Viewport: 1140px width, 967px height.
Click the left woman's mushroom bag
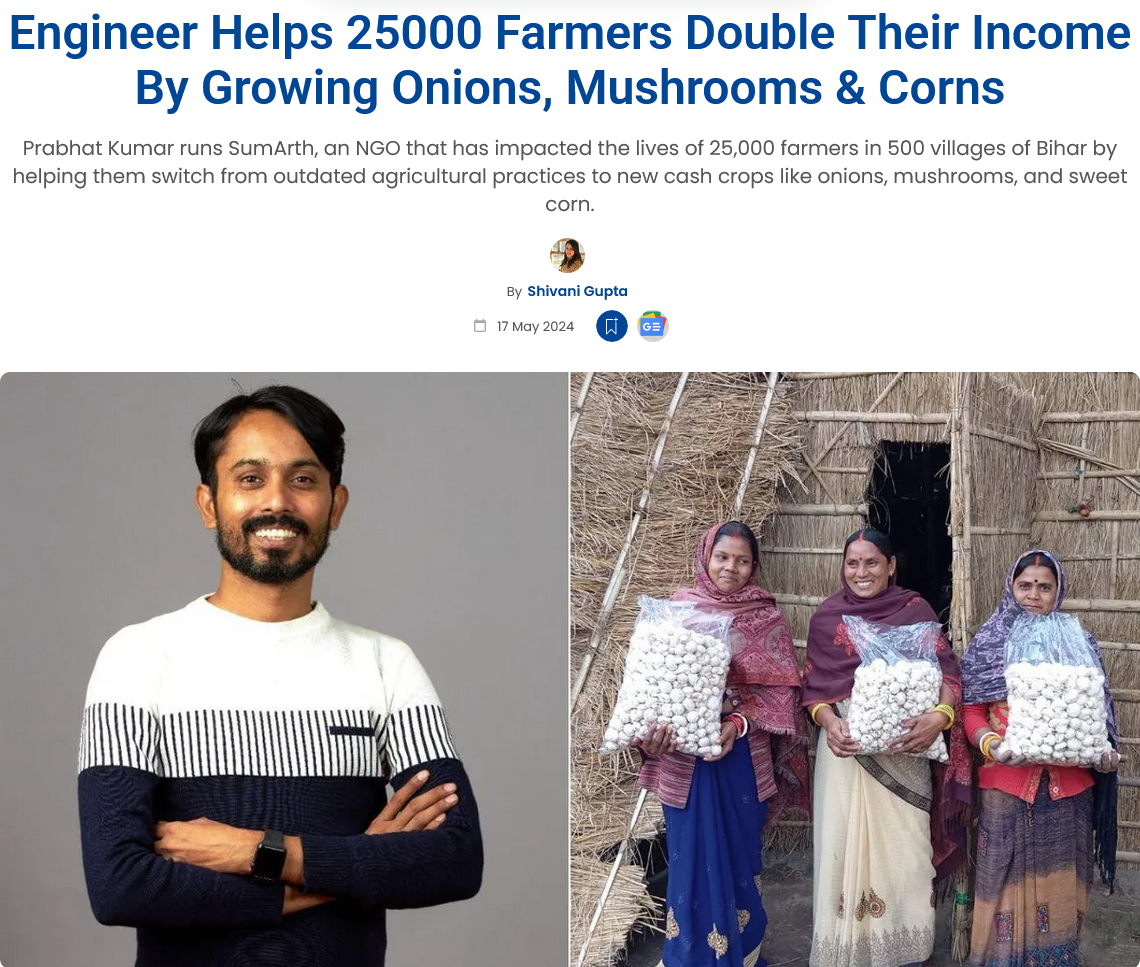669,678
